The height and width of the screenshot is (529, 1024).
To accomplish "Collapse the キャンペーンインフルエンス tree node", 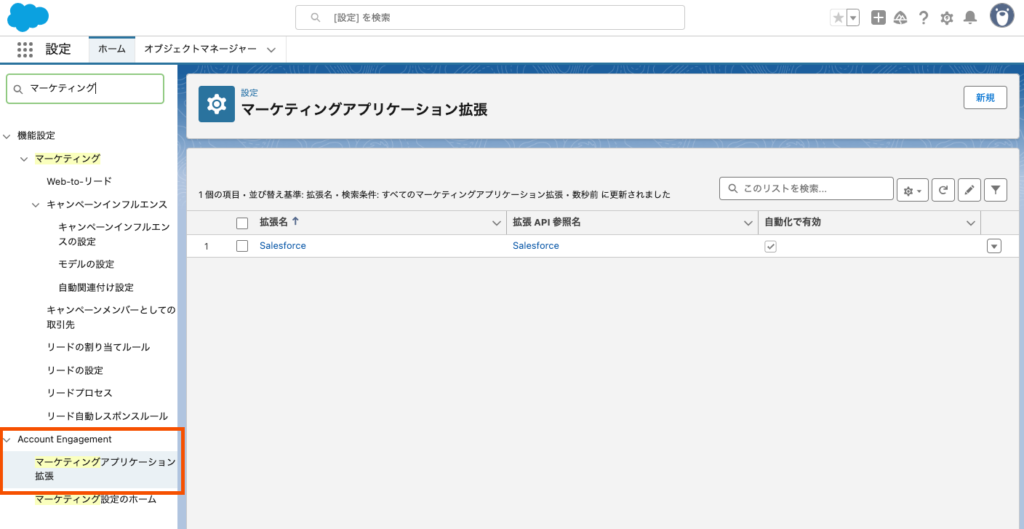I will click(36, 204).
